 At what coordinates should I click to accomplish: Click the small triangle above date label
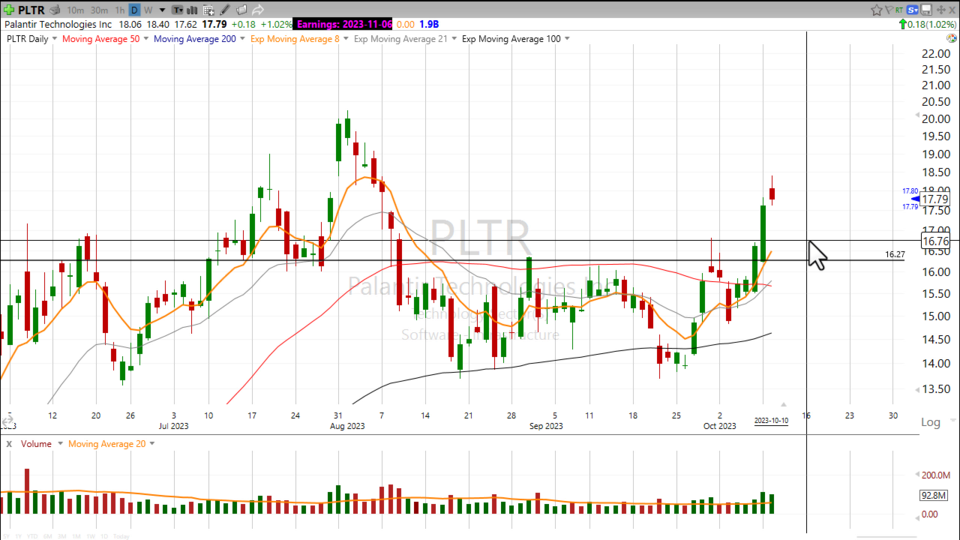click(x=783, y=405)
